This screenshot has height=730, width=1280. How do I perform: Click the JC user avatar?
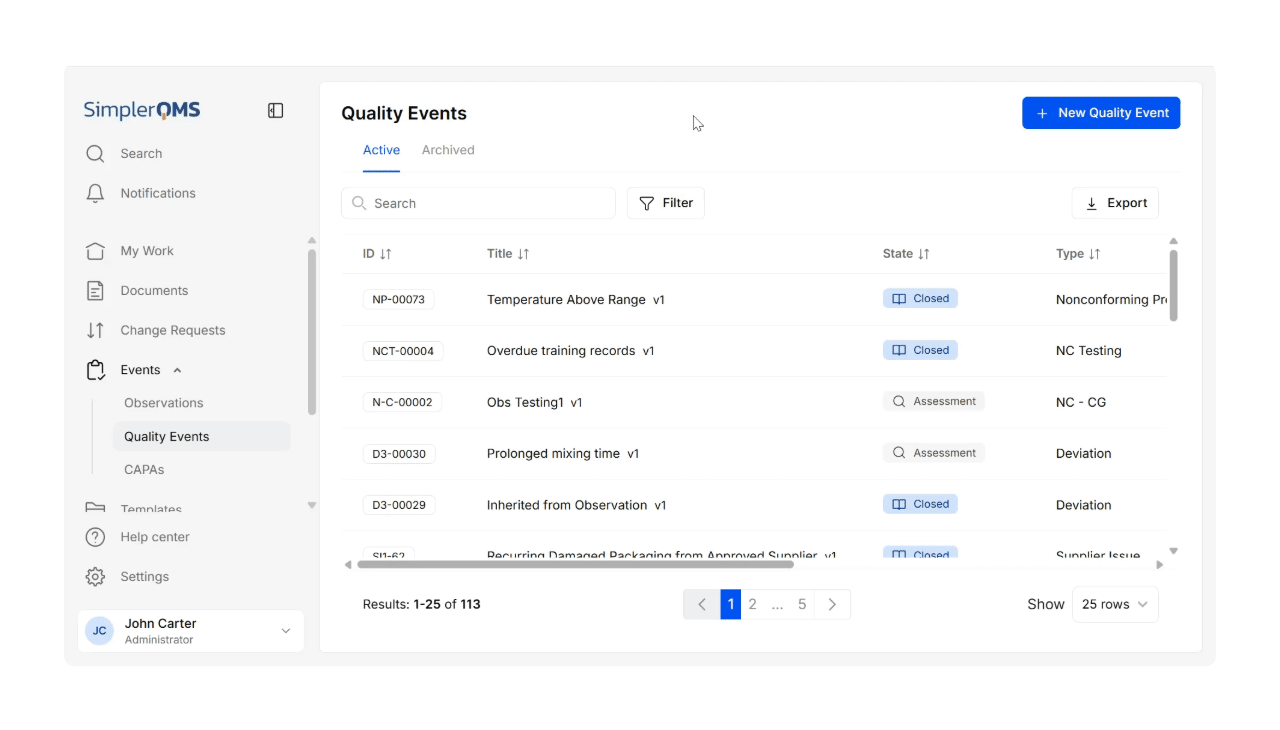click(99, 631)
